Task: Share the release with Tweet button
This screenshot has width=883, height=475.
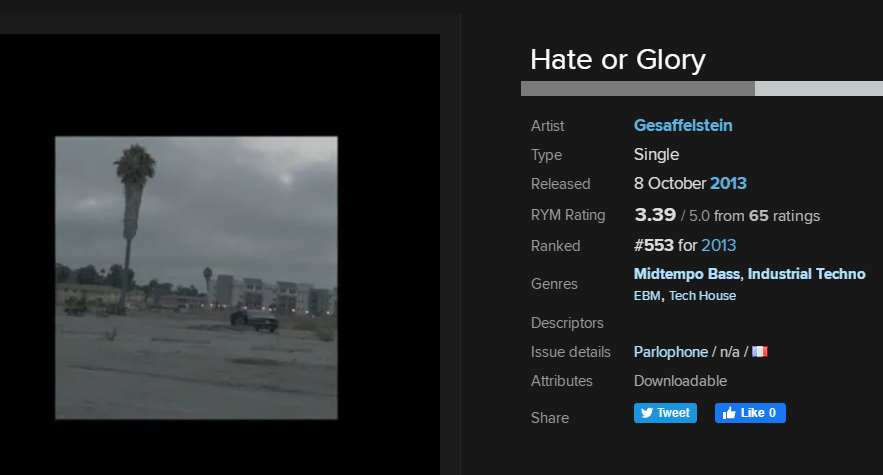Action: (665, 413)
